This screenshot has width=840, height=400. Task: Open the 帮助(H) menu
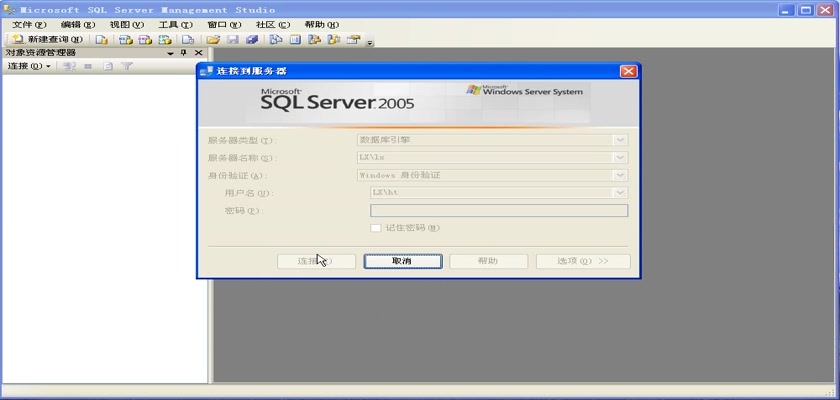click(x=321, y=25)
